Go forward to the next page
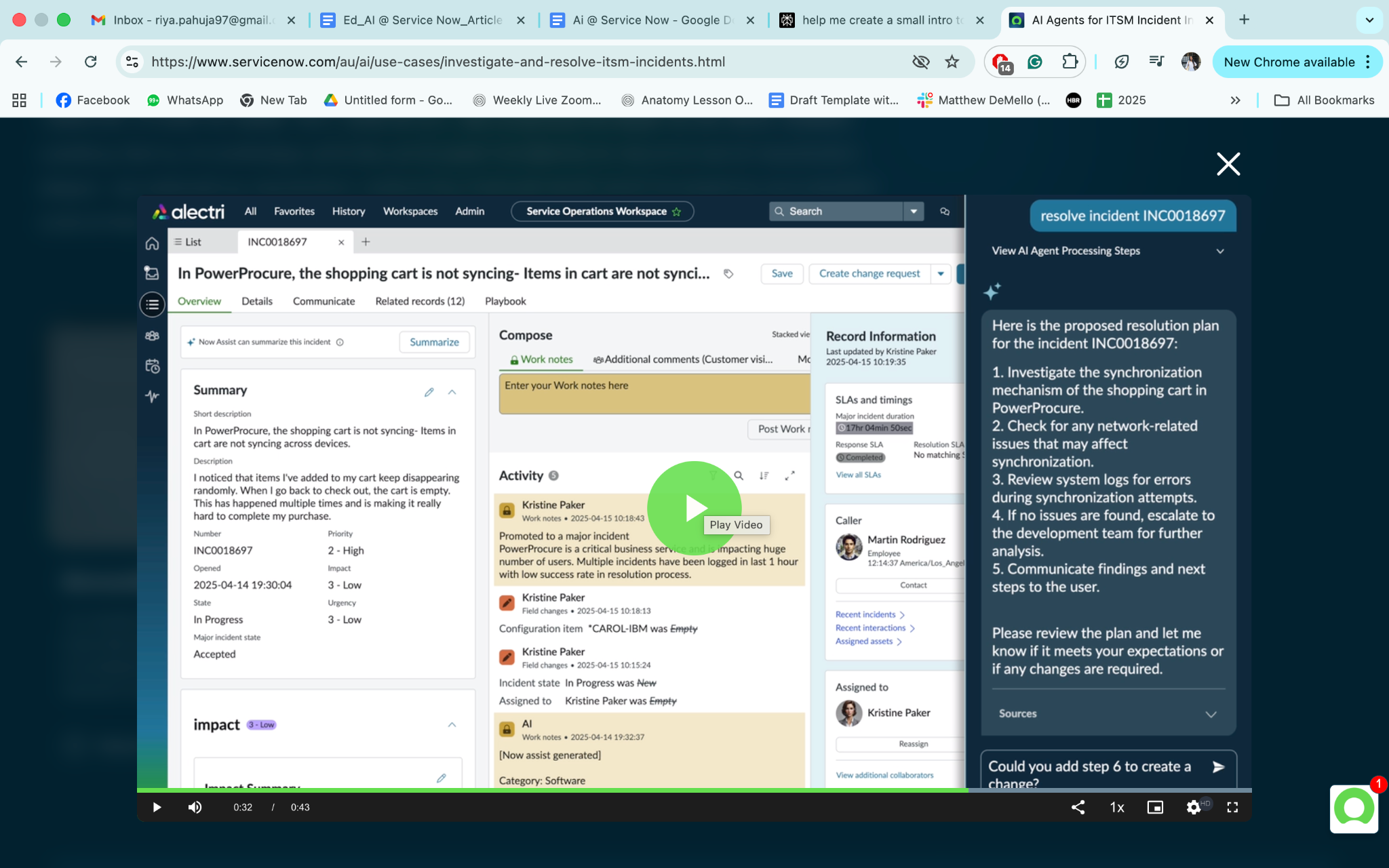1389x868 pixels. (56, 62)
